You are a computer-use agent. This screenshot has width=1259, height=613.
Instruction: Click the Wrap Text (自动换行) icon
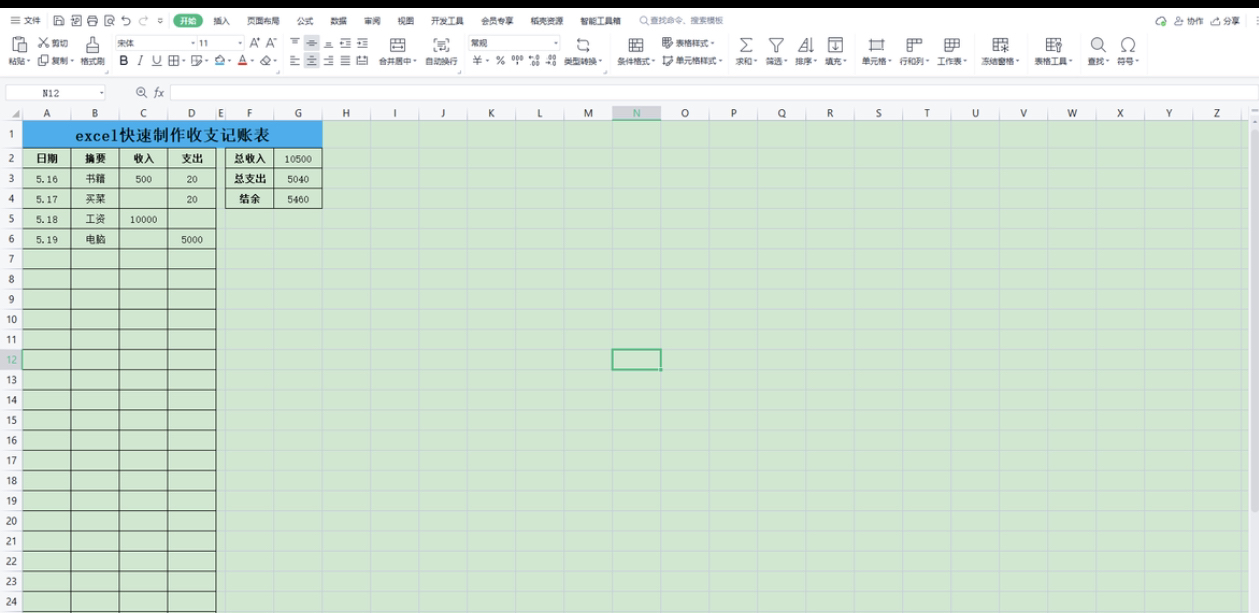point(441,45)
